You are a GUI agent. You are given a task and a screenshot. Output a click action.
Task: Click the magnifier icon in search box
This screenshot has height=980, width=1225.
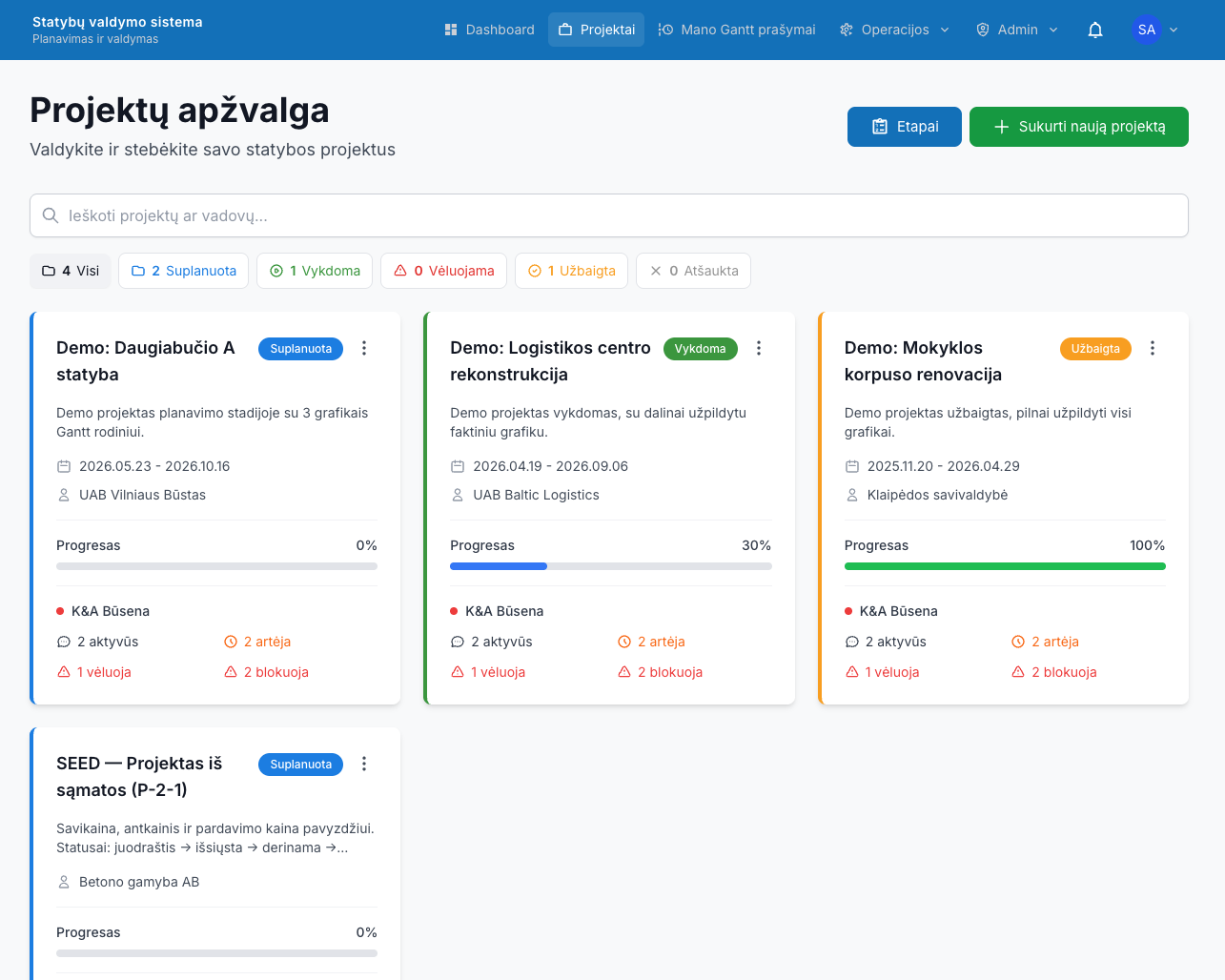point(51,215)
